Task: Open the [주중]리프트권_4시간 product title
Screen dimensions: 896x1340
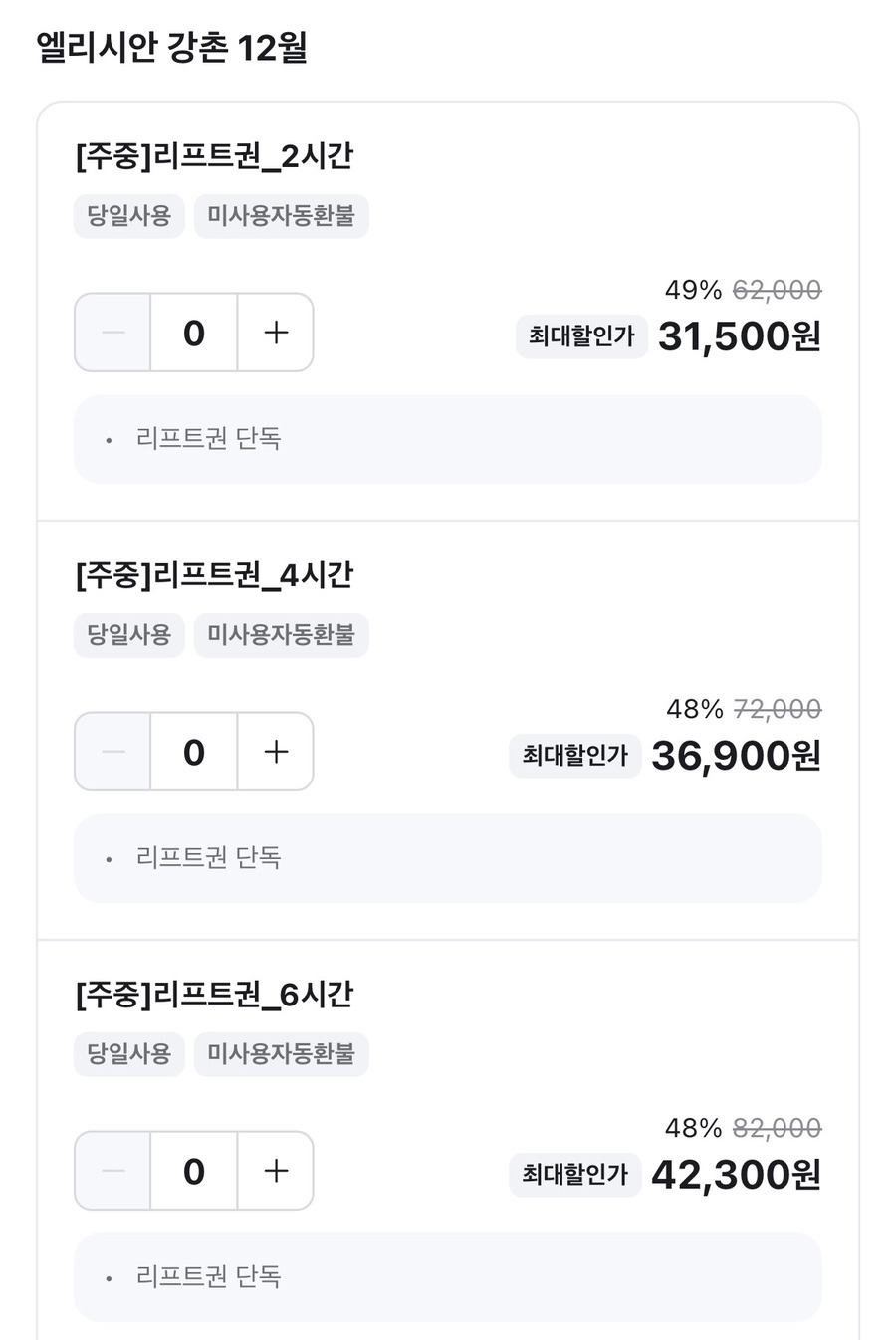Action: coord(214,575)
